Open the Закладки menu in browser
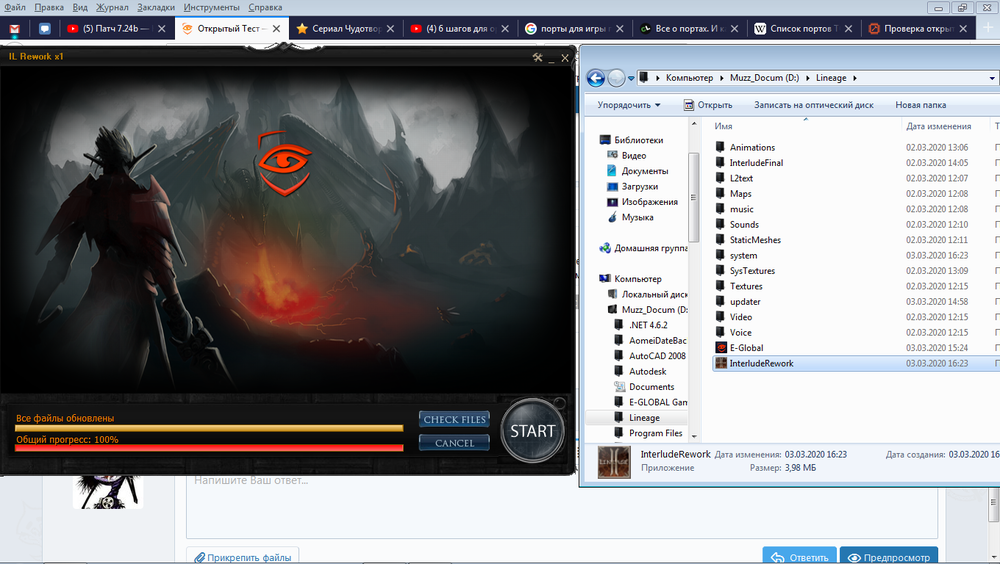 click(x=155, y=7)
